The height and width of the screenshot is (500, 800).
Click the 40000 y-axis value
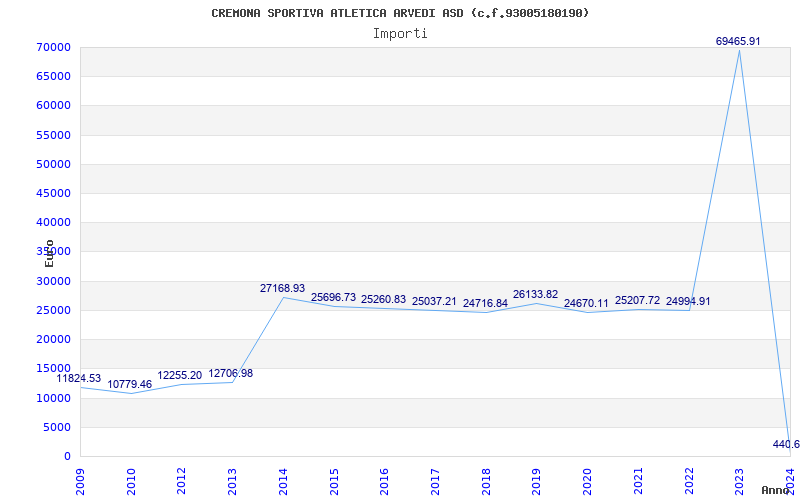click(x=53, y=222)
